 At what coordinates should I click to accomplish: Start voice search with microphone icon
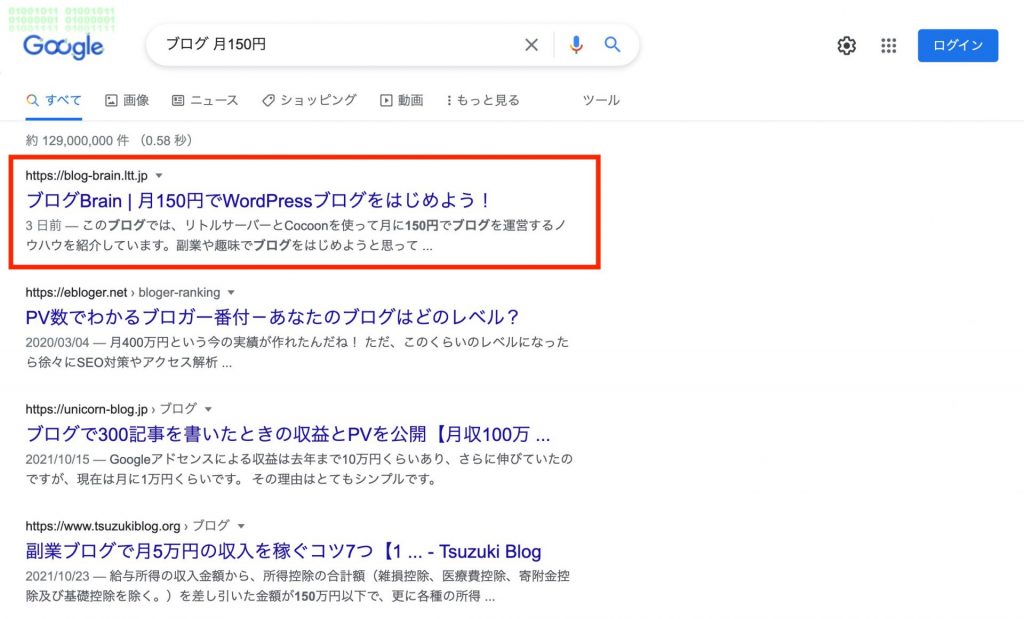click(576, 44)
